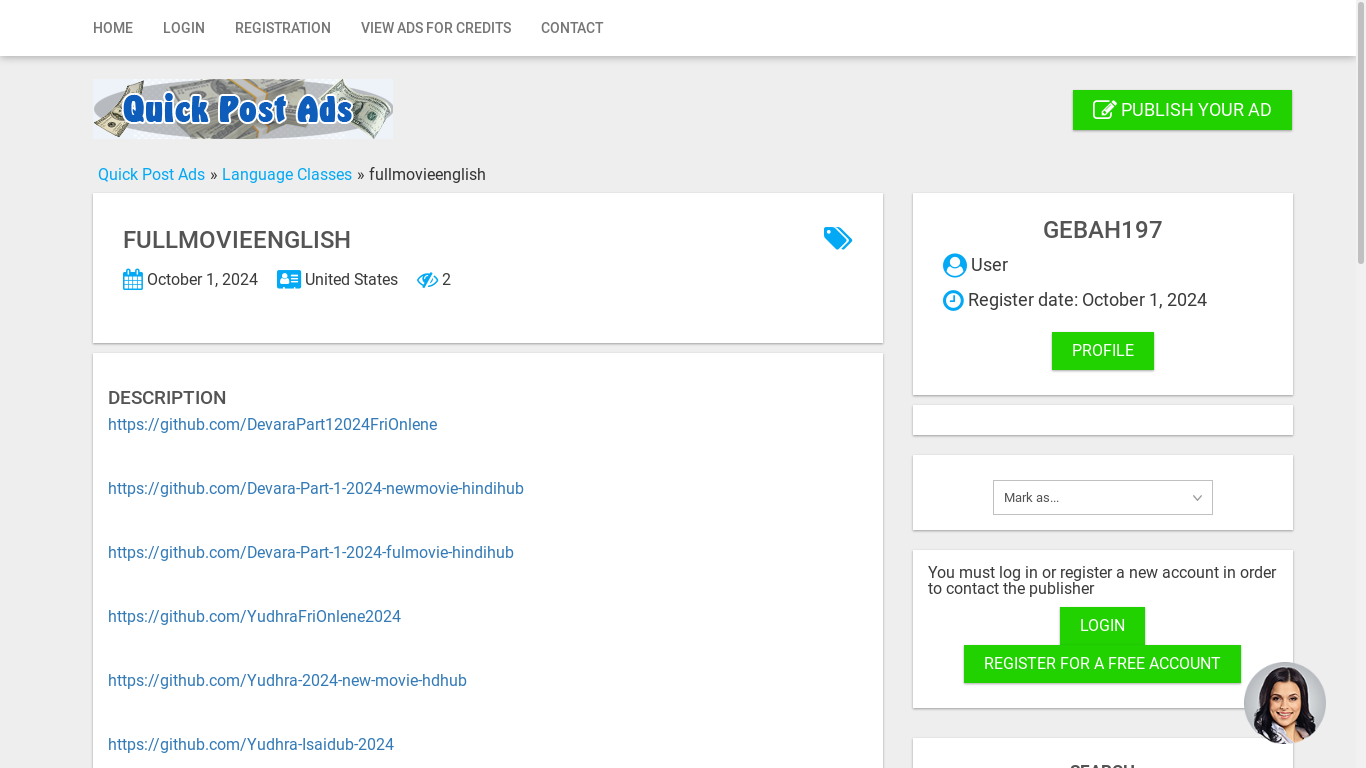Screen dimensions: 1366x768
Task: Click the FULLMOVIEENGLISH ad title
Action: click(x=237, y=240)
